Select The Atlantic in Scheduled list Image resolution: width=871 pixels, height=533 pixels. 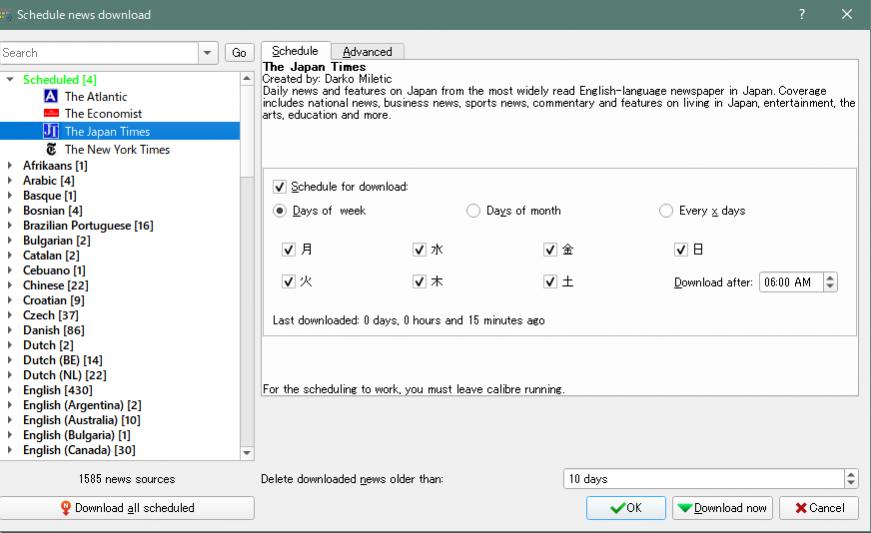96,97
